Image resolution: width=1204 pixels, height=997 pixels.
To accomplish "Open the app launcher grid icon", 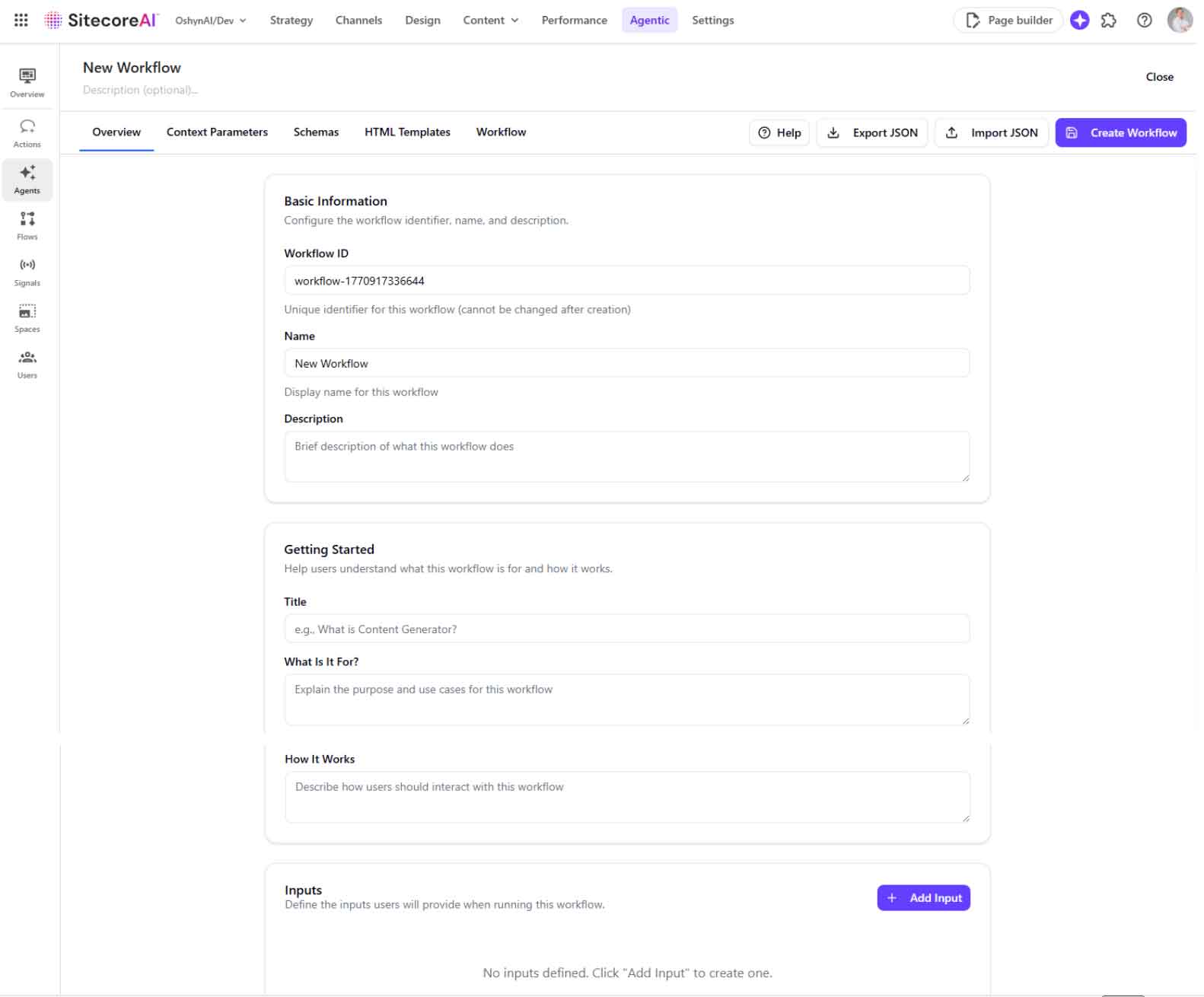I will [x=21, y=21].
